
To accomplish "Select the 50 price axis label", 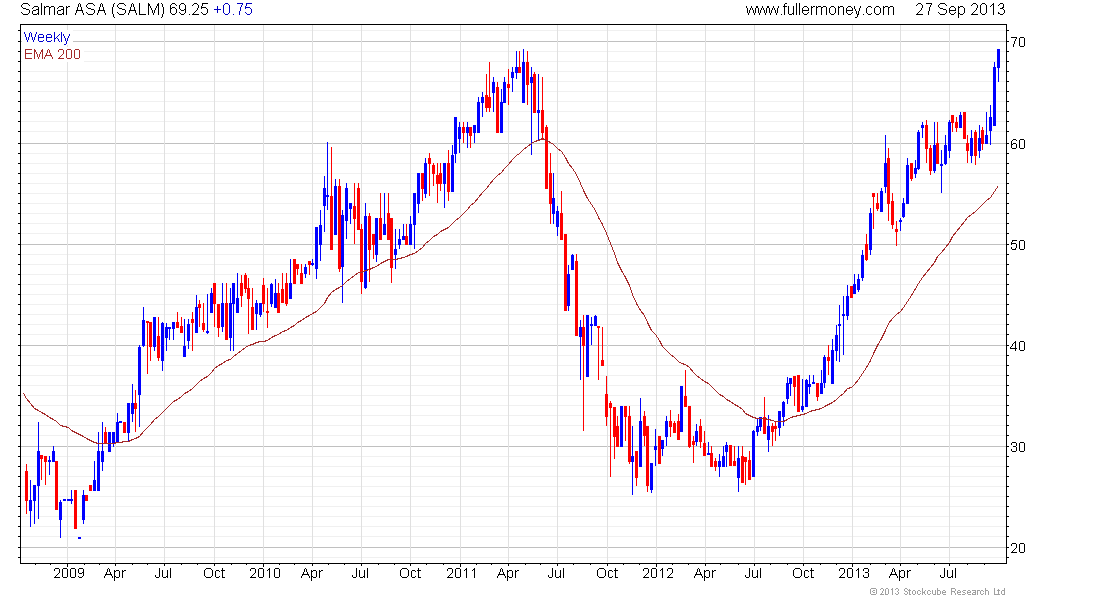I will (x=1017, y=246).
